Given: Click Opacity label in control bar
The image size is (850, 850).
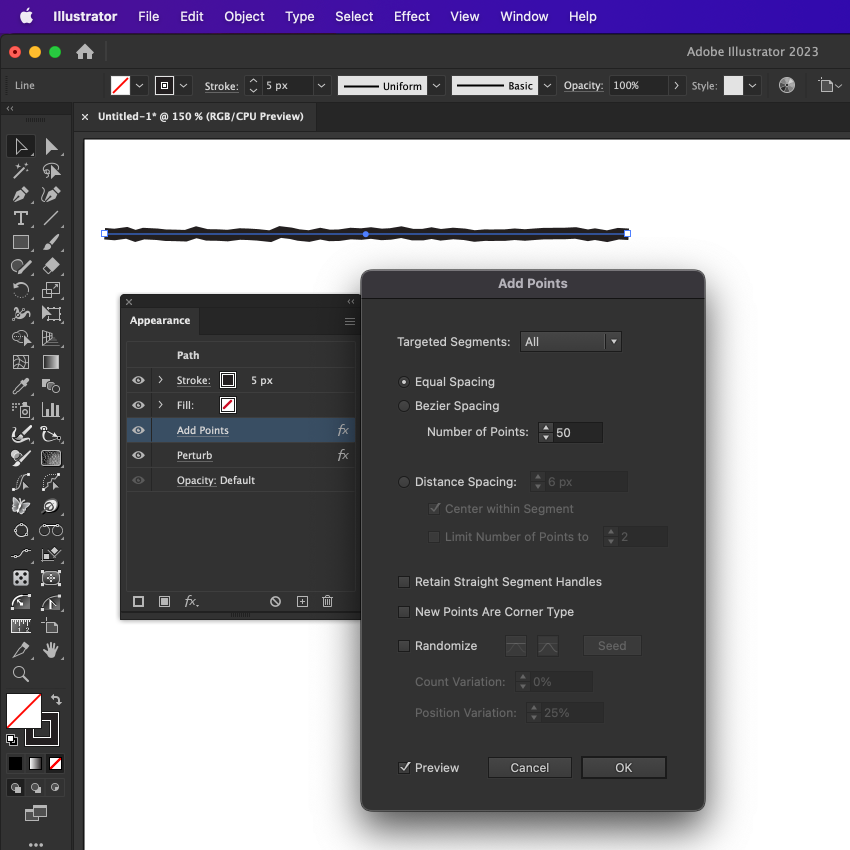Looking at the screenshot, I should tap(583, 86).
